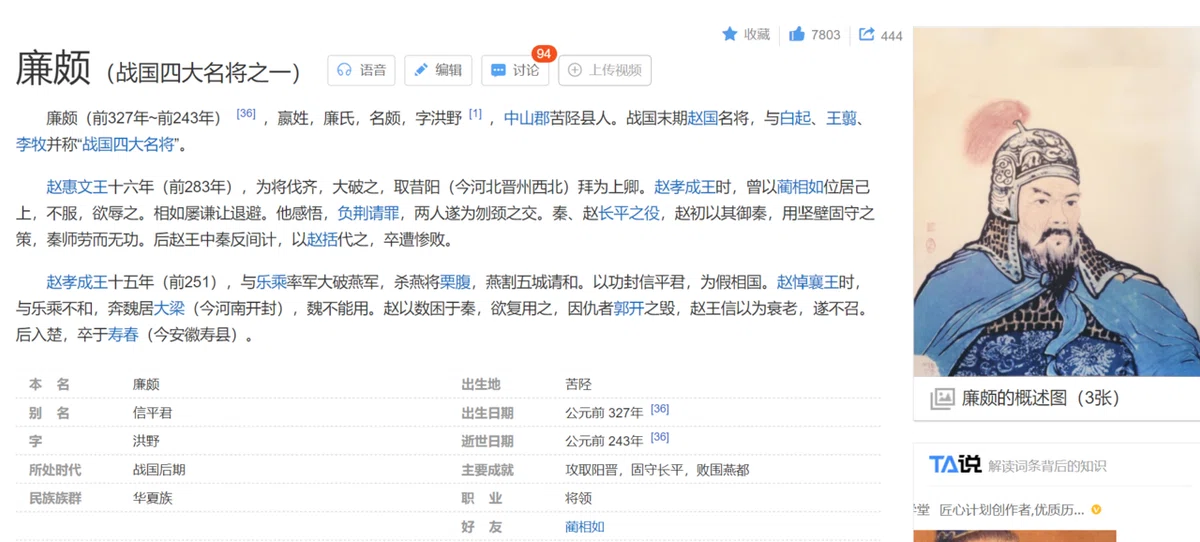Click the share arrow icon
Screen dimensions: 1200x542
click(867, 34)
